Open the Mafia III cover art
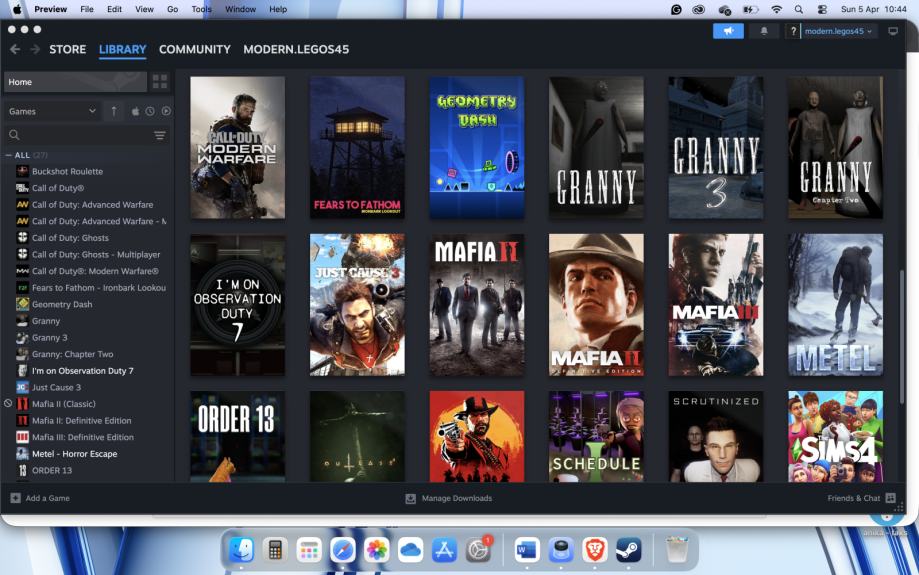The height and width of the screenshot is (575, 919). (716, 305)
